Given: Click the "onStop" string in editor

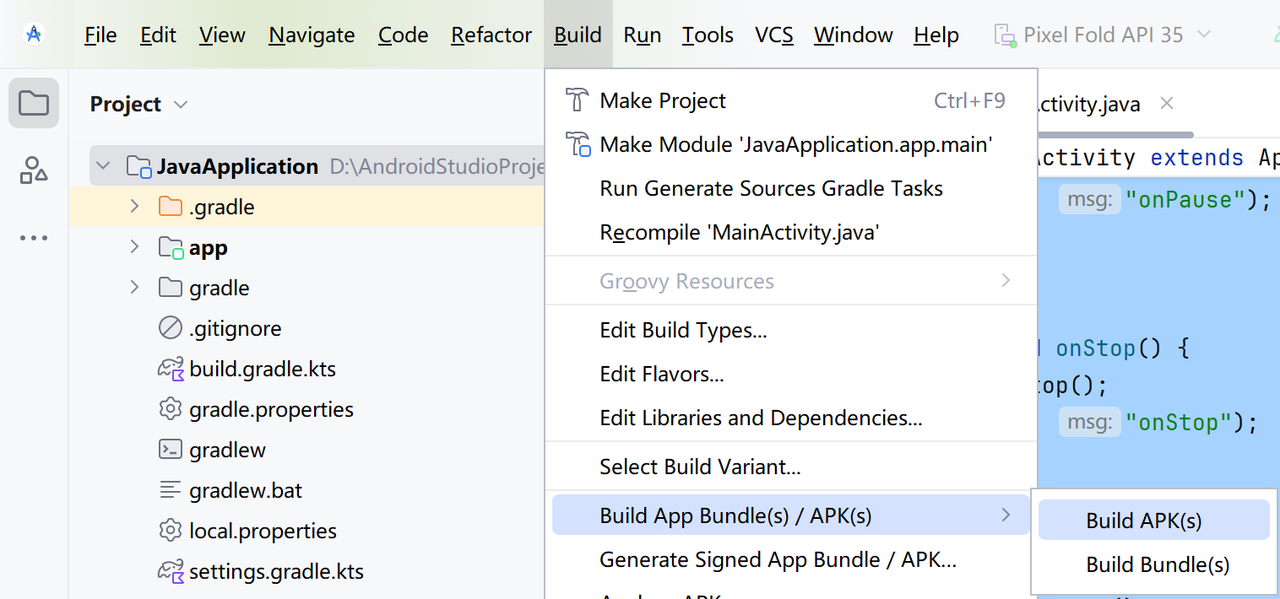Looking at the screenshot, I should 1178,422.
